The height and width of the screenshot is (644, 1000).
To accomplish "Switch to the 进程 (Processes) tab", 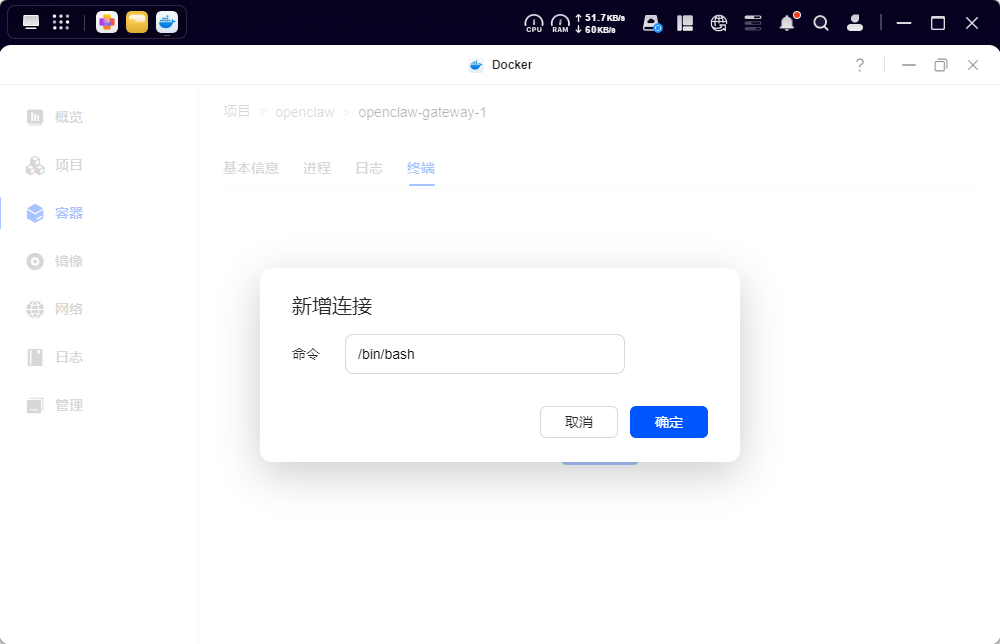I will [x=316, y=168].
